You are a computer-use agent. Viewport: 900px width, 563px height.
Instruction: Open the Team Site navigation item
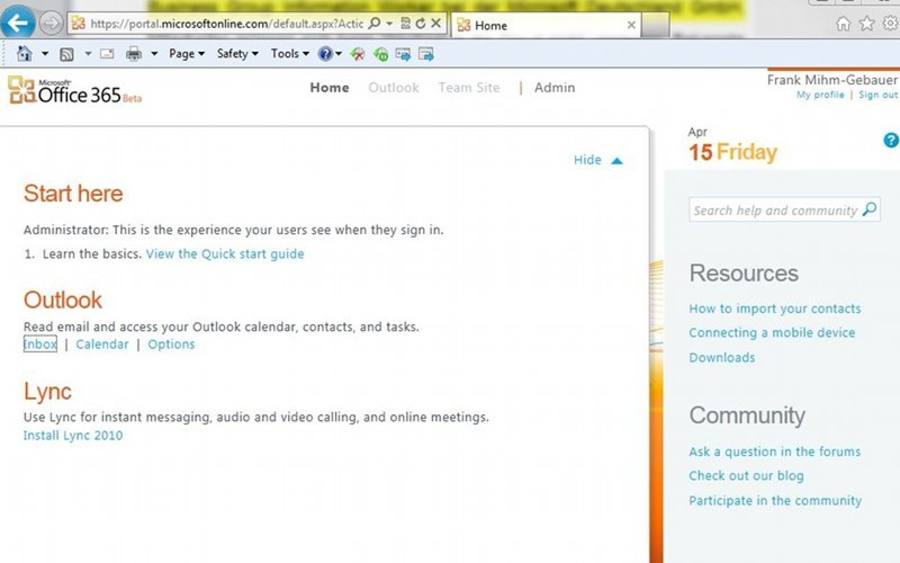point(469,87)
